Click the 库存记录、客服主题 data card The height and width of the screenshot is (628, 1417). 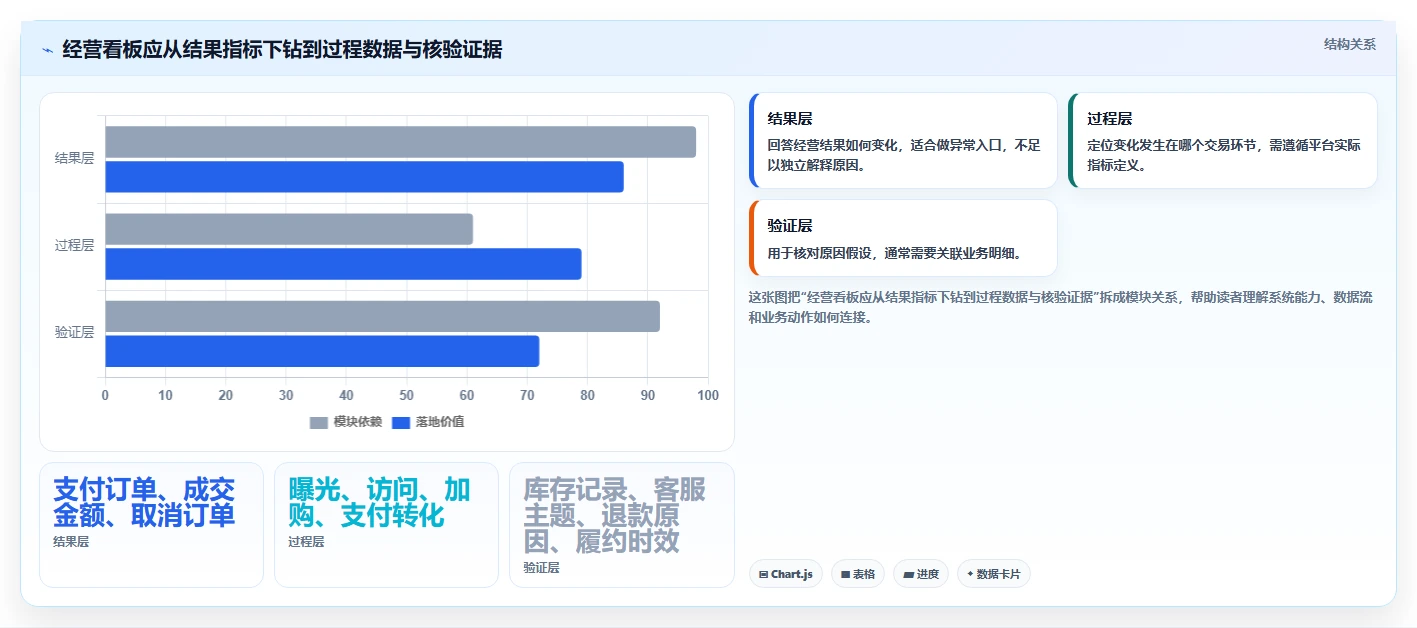click(622, 525)
